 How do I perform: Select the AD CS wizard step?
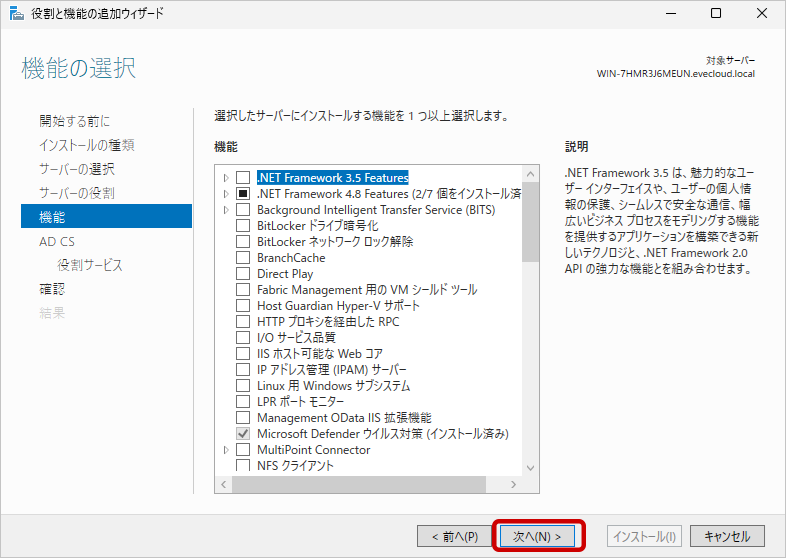pos(57,241)
